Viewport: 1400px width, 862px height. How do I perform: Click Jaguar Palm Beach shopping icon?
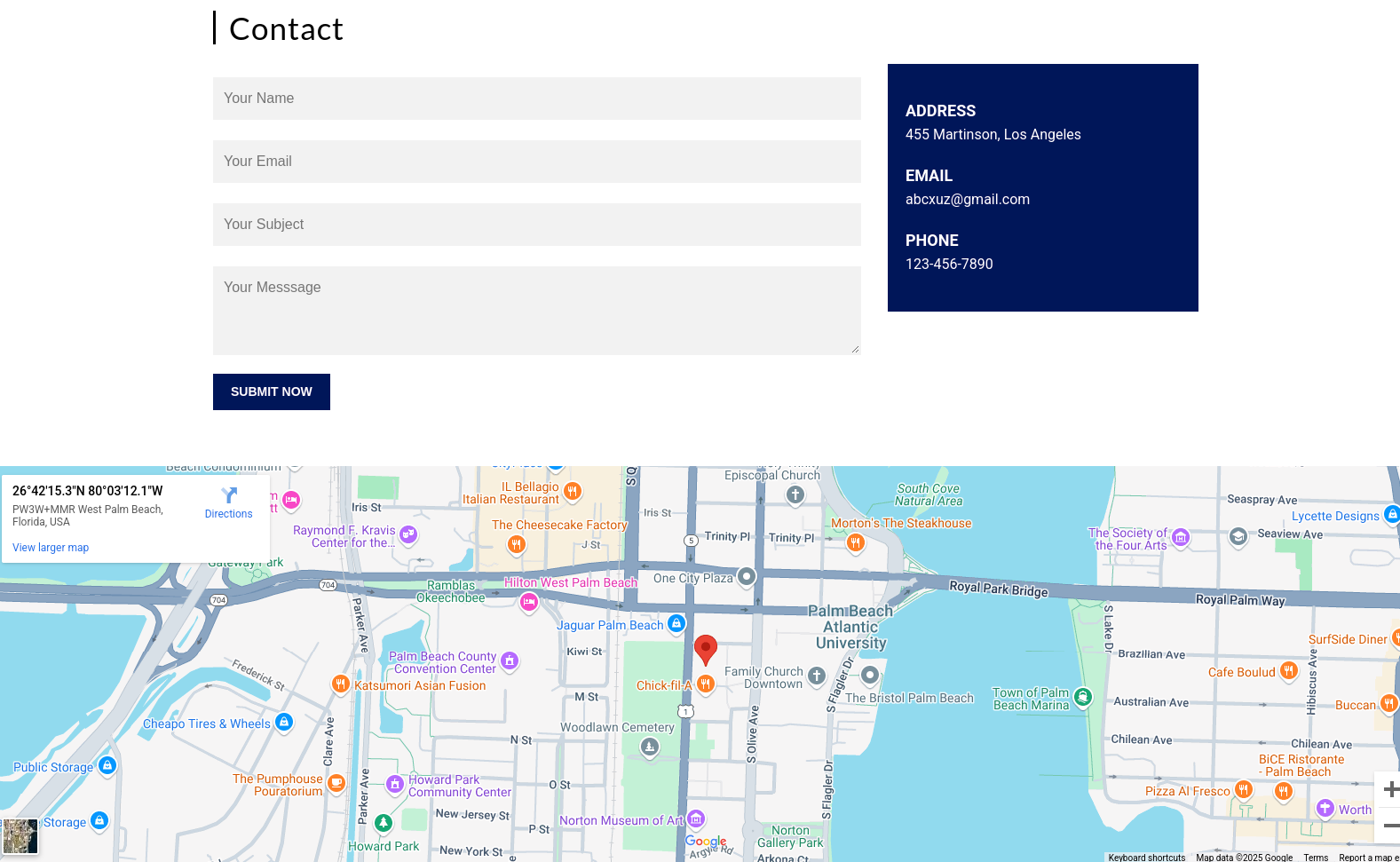pyautogui.click(x=676, y=624)
